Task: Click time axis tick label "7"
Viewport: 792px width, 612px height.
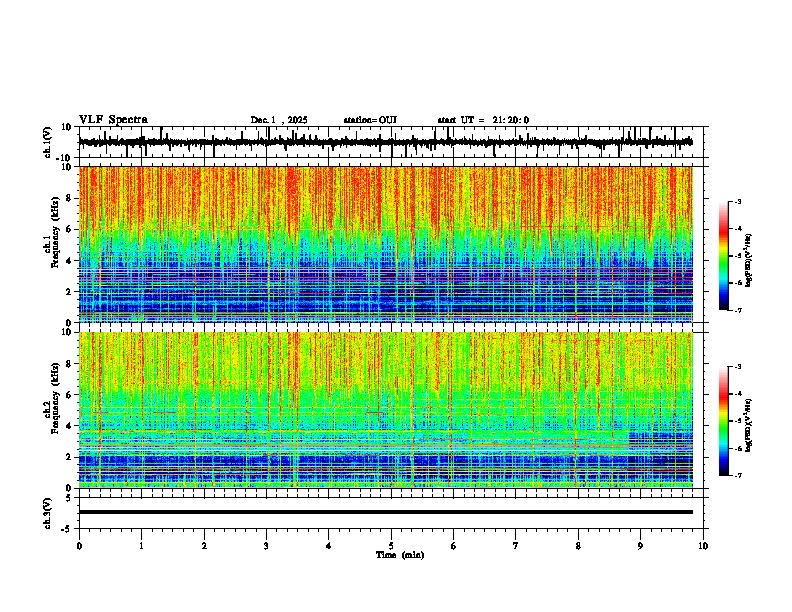Action: (x=516, y=546)
